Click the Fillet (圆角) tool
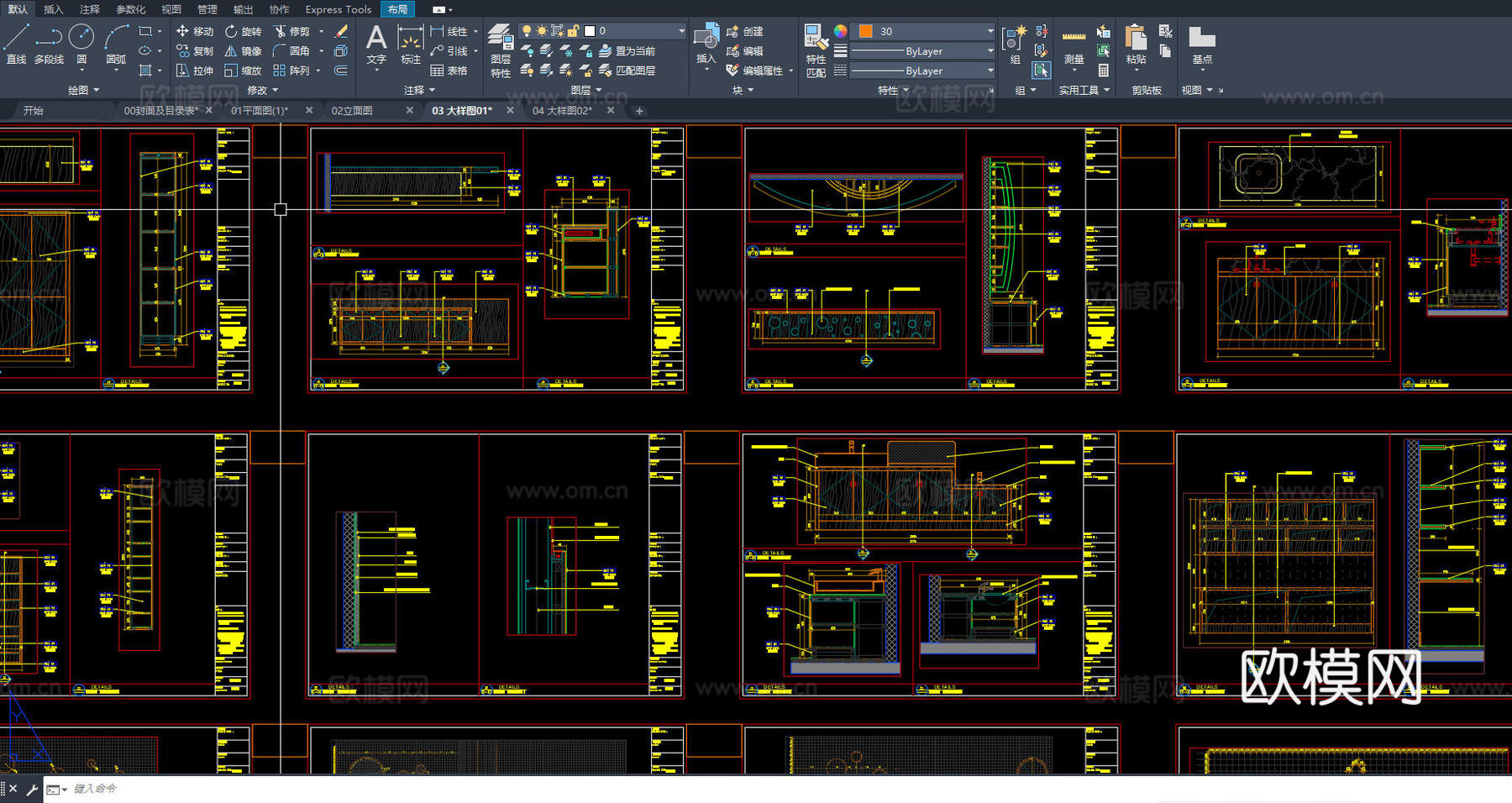 [x=291, y=51]
